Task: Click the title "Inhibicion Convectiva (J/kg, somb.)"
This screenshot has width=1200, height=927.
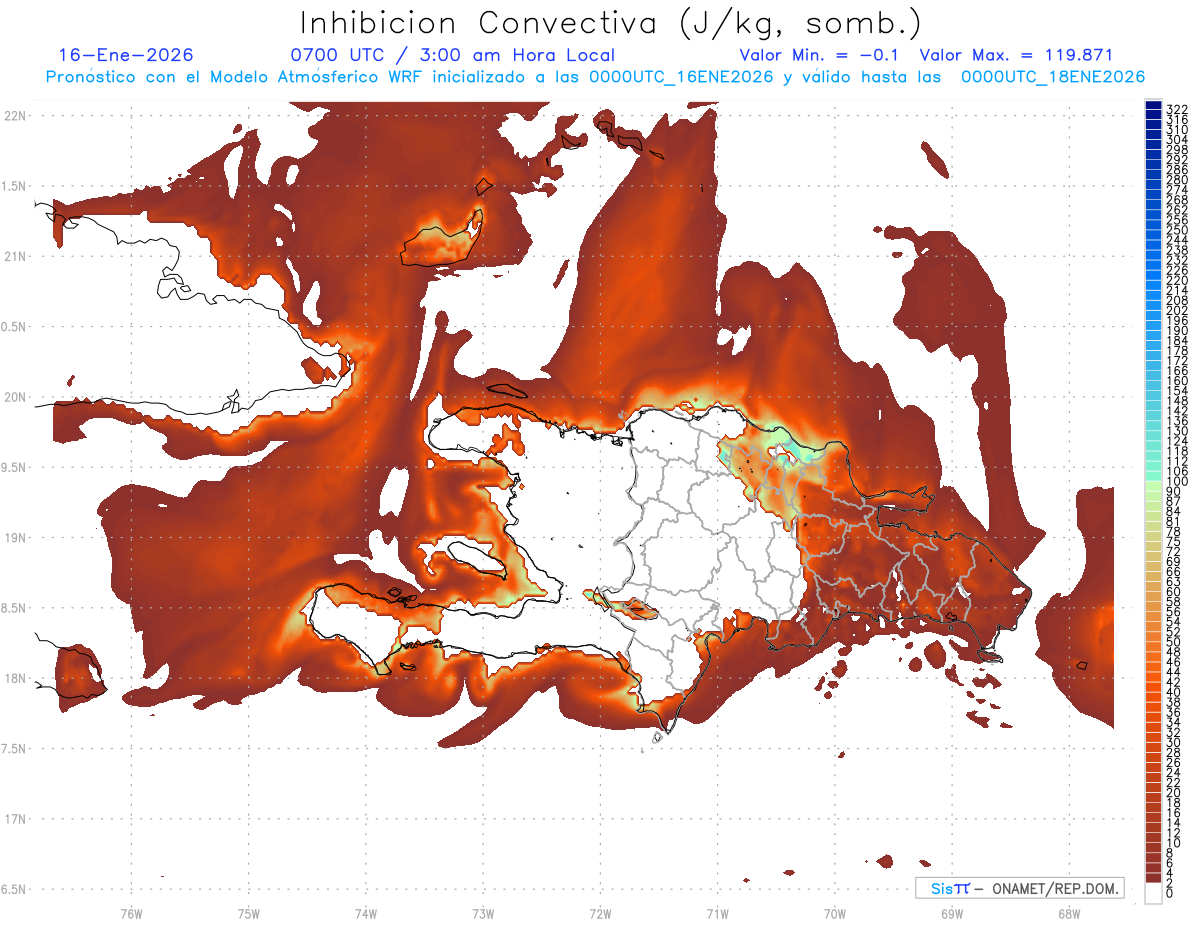Action: 611,23
